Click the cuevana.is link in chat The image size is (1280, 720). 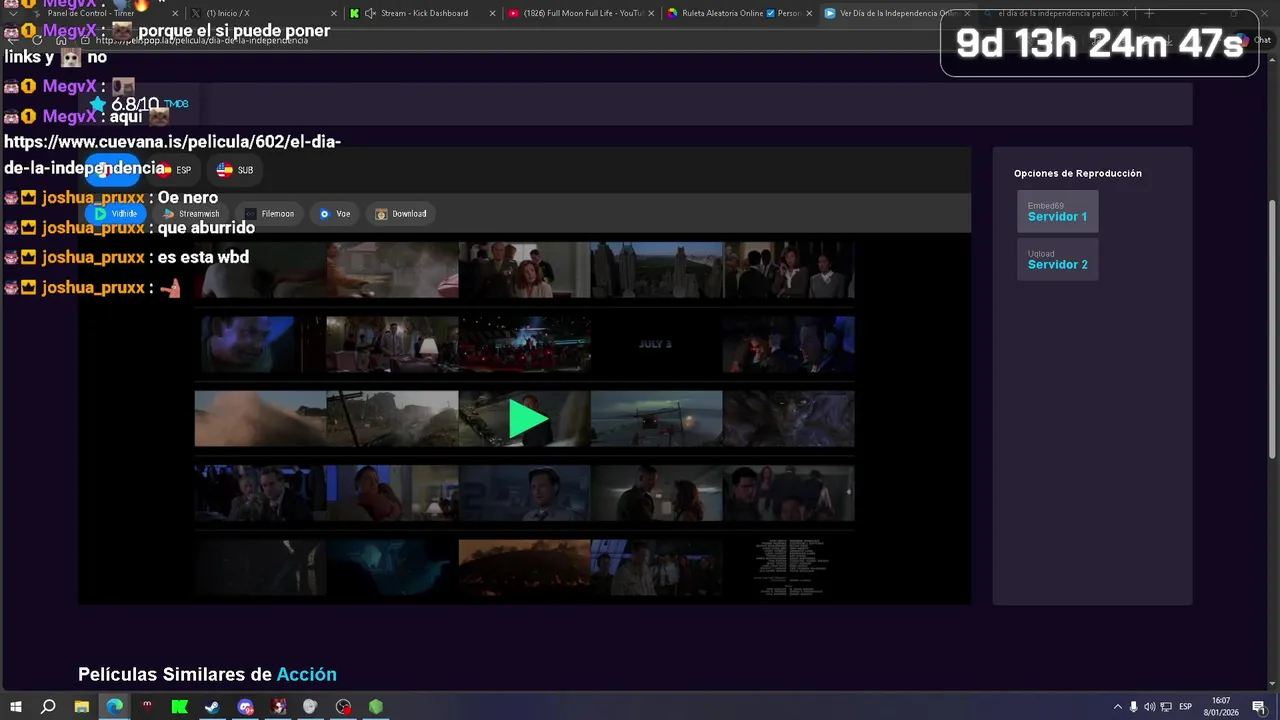pos(172,155)
